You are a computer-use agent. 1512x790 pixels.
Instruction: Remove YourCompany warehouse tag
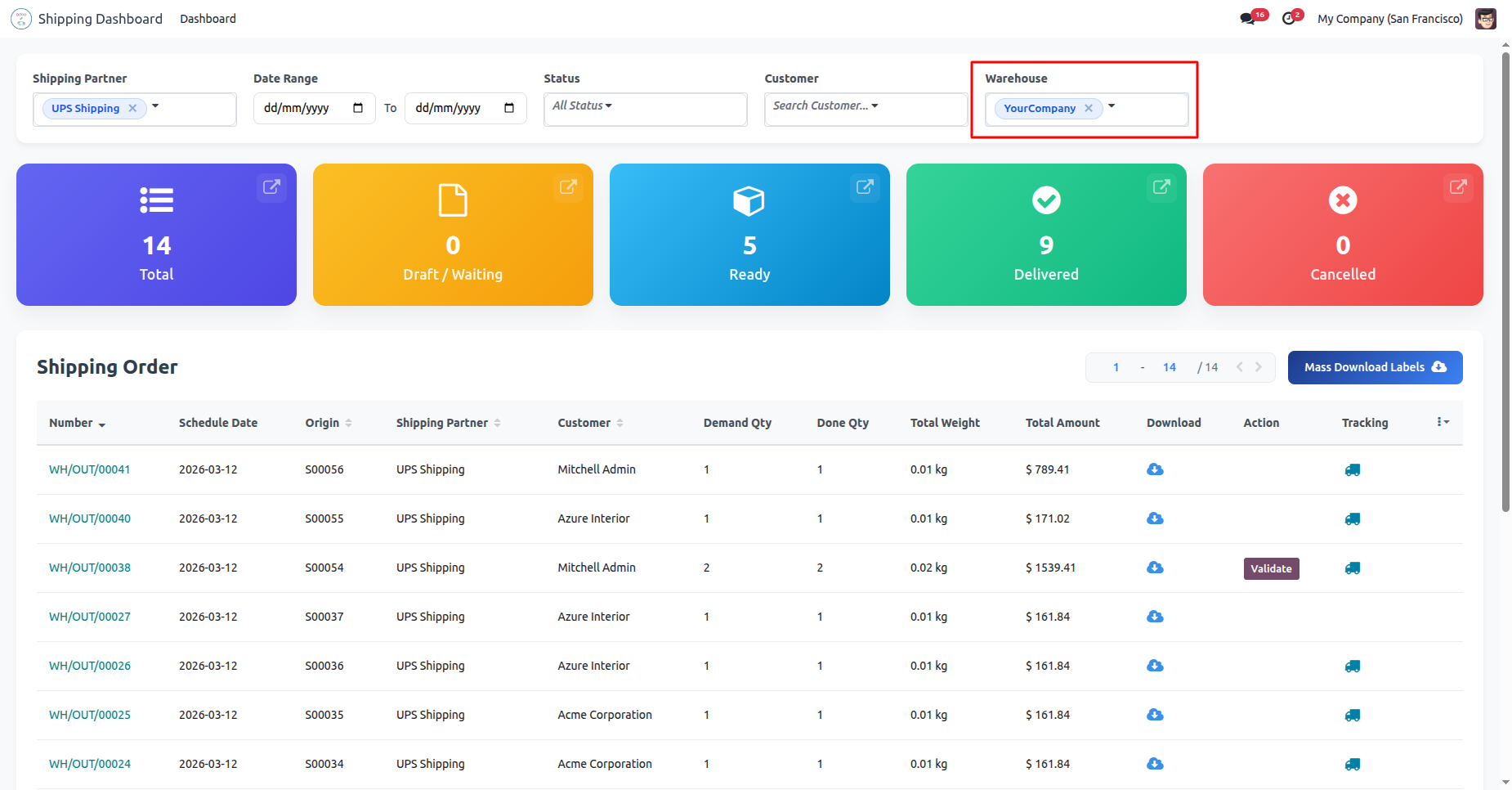pyautogui.click(x=1089, y=108)
